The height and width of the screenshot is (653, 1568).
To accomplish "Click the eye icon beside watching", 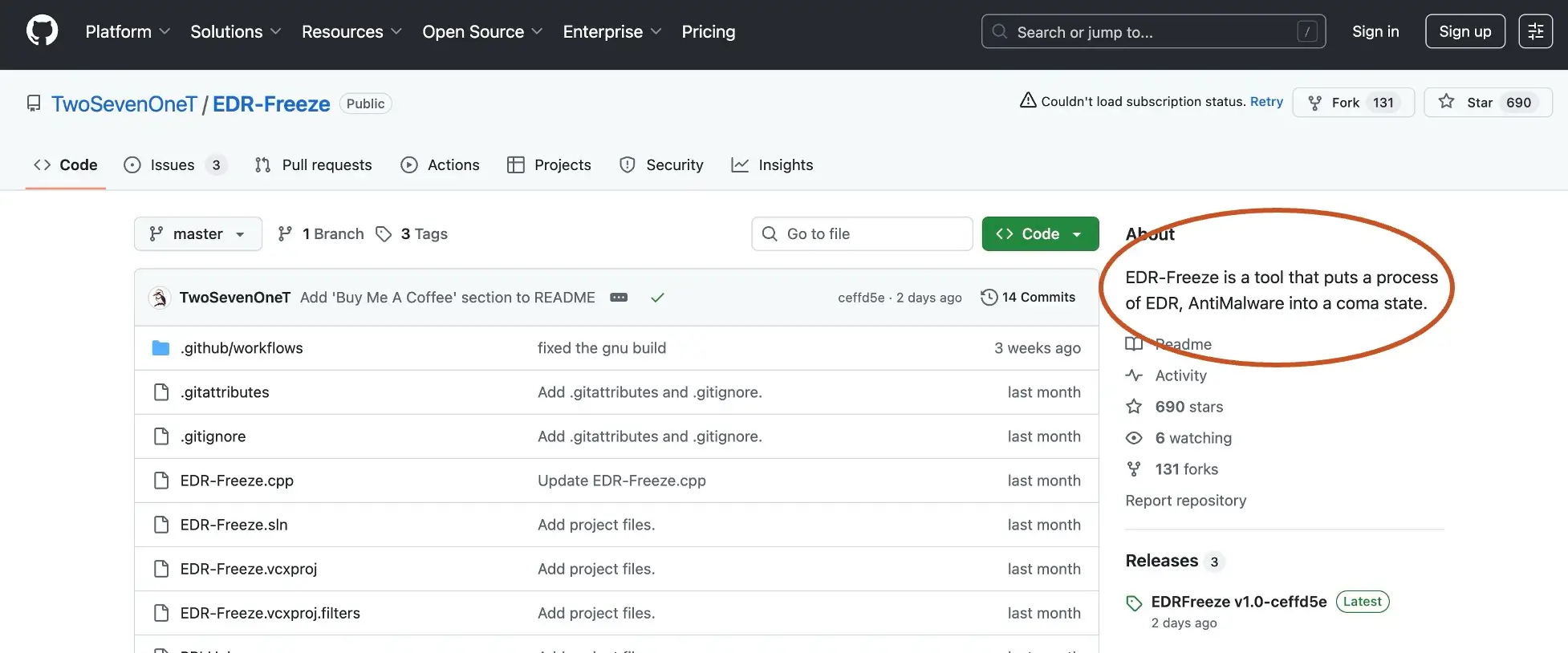I will [x=1134, y=438].
